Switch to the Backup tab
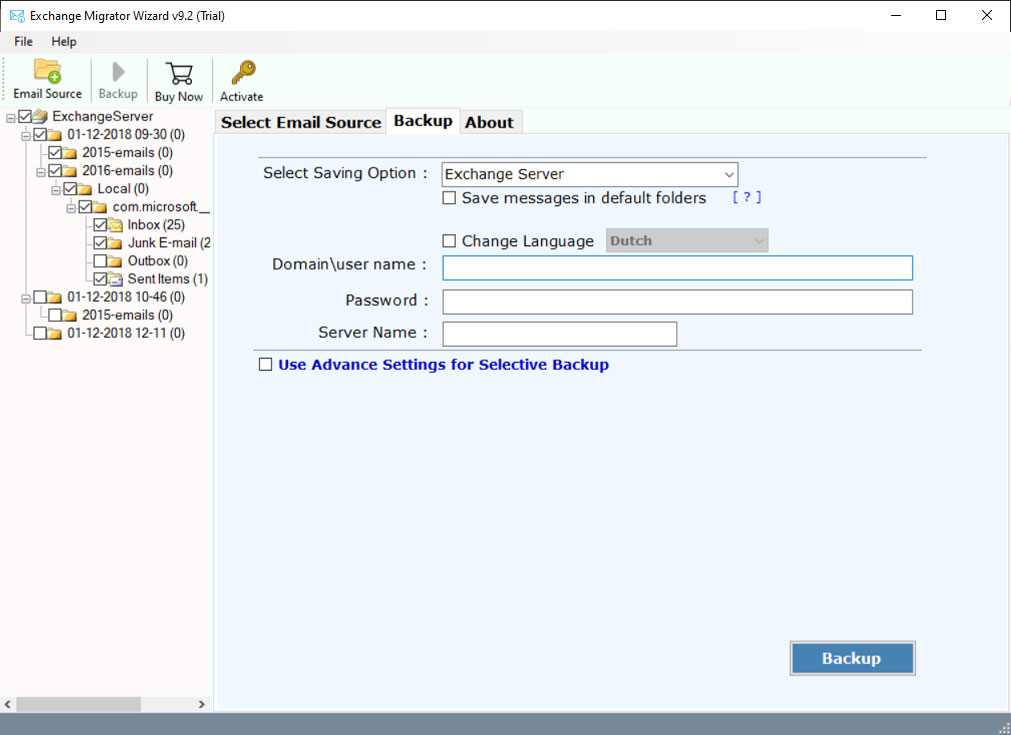The height and width of the screenshot is (735, 1011). click(423, 121)
